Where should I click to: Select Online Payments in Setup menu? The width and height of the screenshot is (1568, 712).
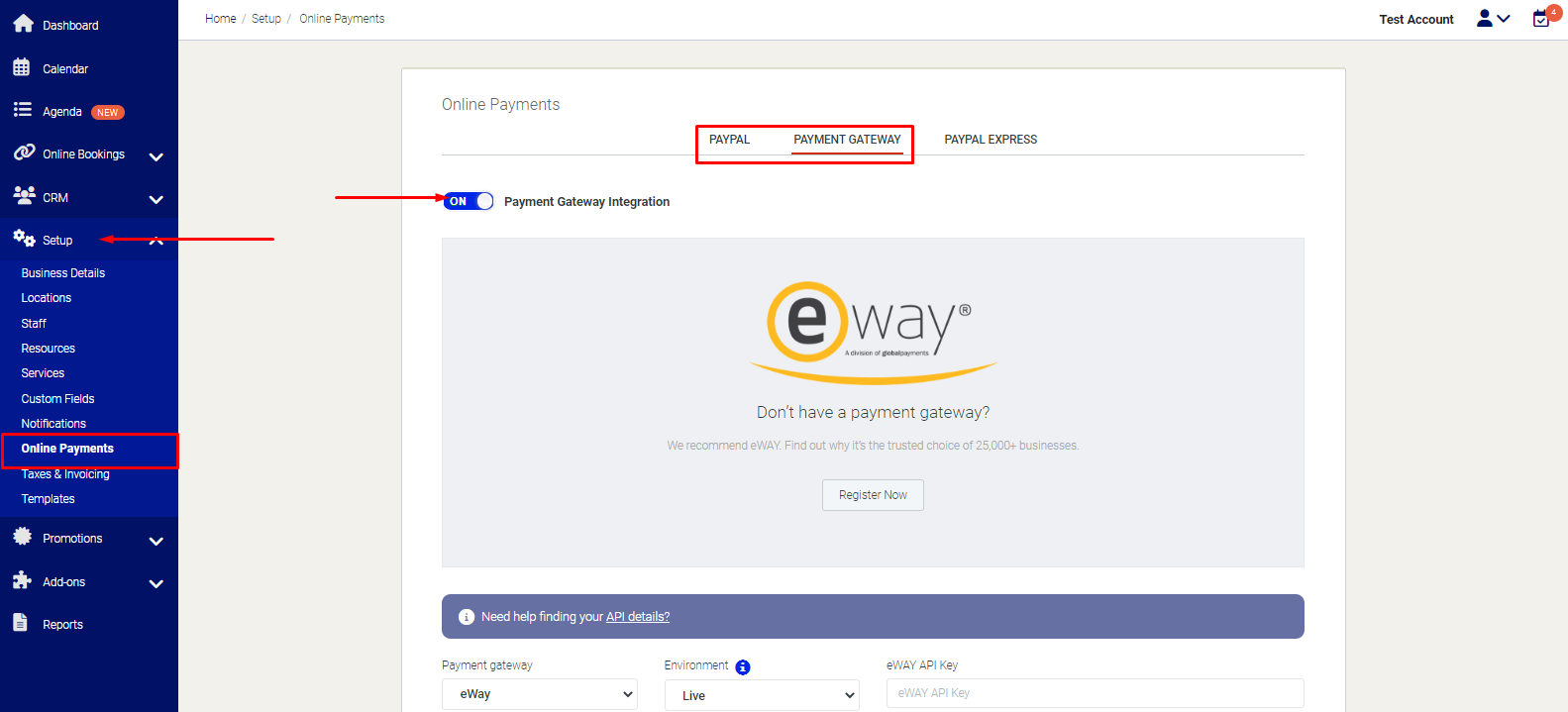(x=67, y=449)
